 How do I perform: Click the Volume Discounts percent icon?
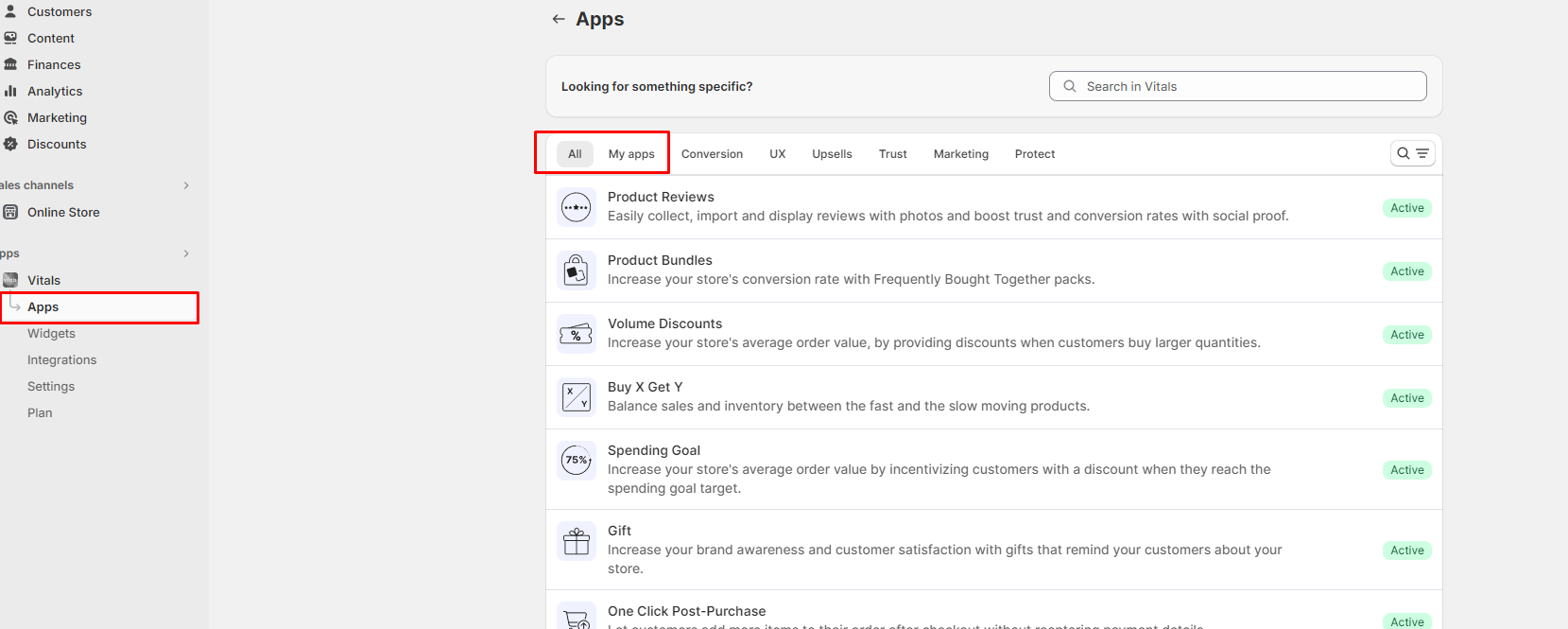[x=576, y=334]
